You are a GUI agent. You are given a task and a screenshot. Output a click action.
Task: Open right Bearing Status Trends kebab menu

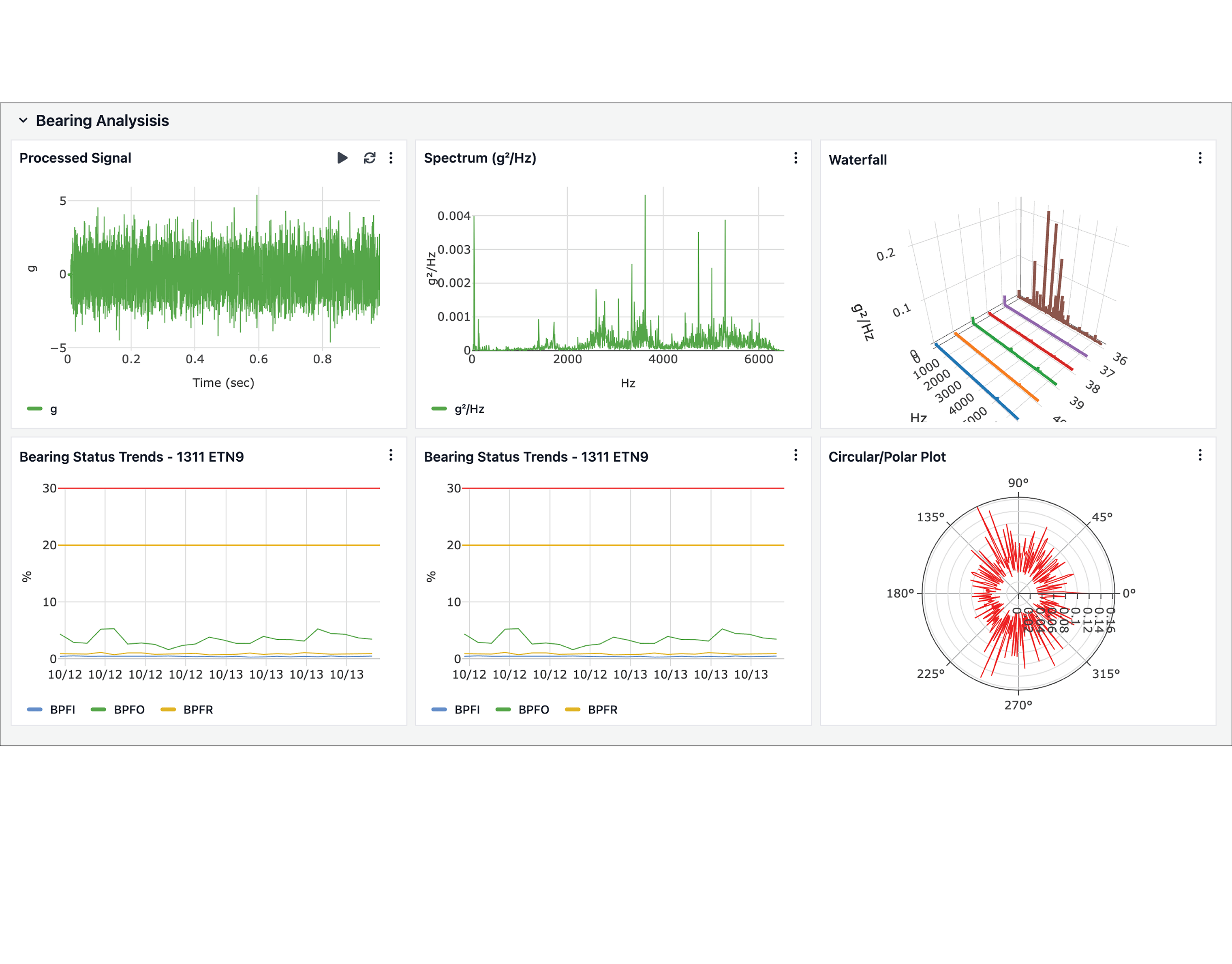pos(796,455)
